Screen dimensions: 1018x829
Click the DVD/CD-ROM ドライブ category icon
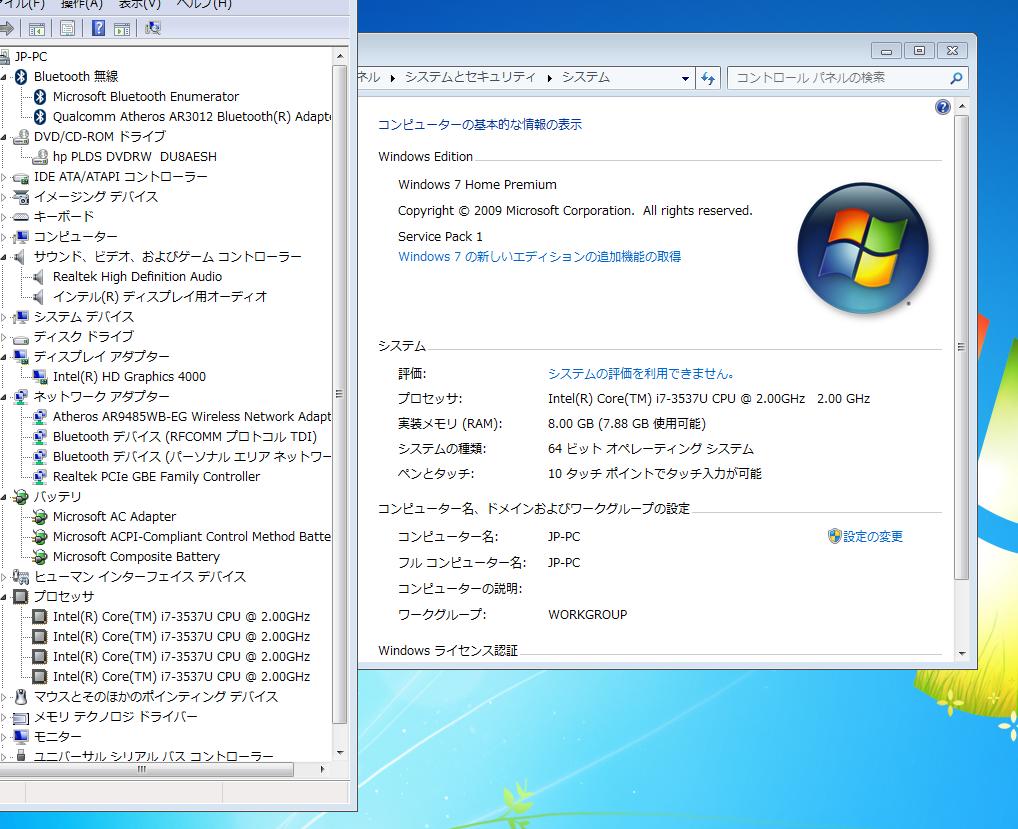click(21, 136)
